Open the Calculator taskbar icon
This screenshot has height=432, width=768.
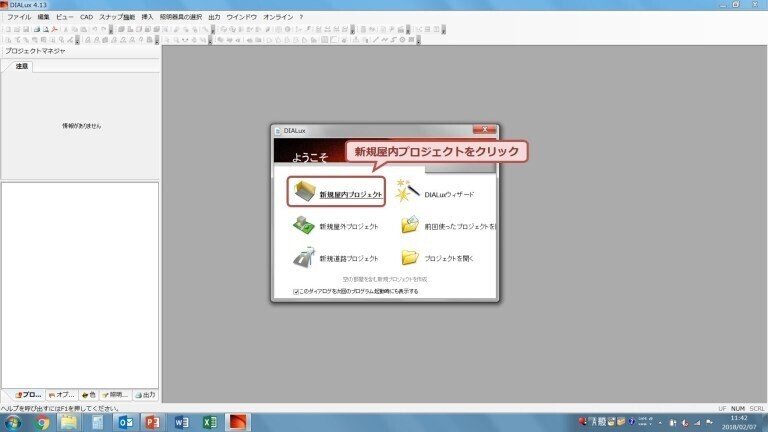(97, 422)
